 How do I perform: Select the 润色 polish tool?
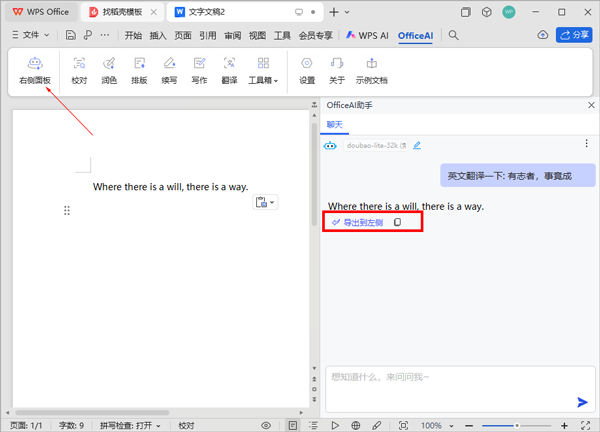pos(109,70)
